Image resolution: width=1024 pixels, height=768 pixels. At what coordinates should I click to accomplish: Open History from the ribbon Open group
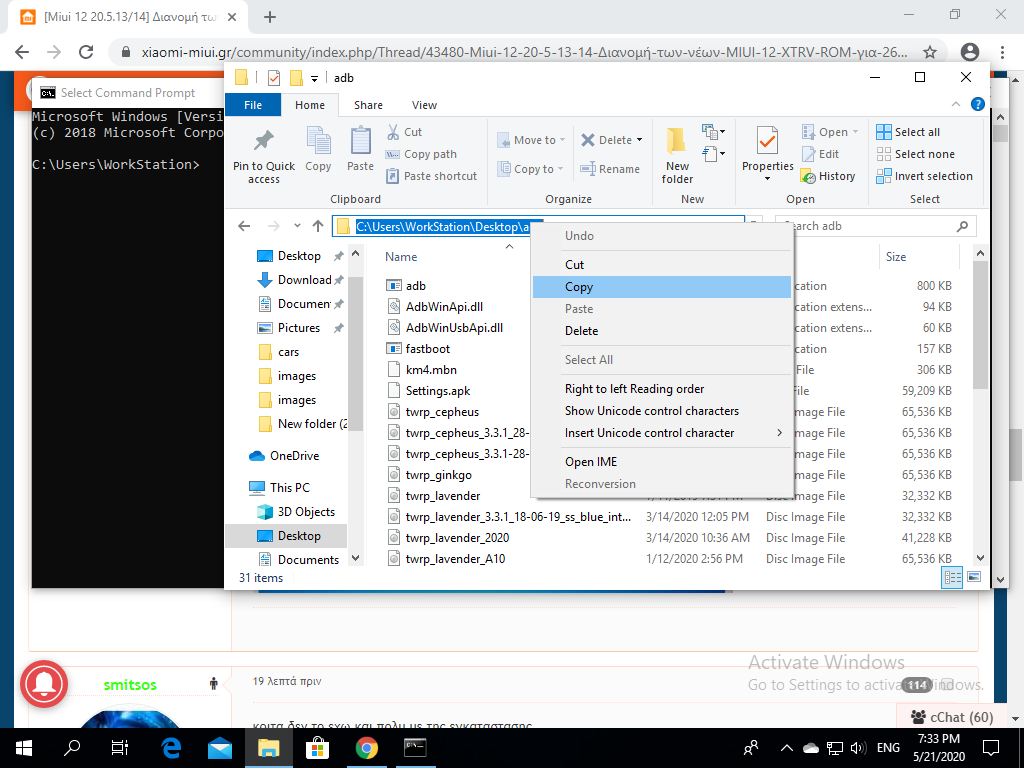[828, 176]
